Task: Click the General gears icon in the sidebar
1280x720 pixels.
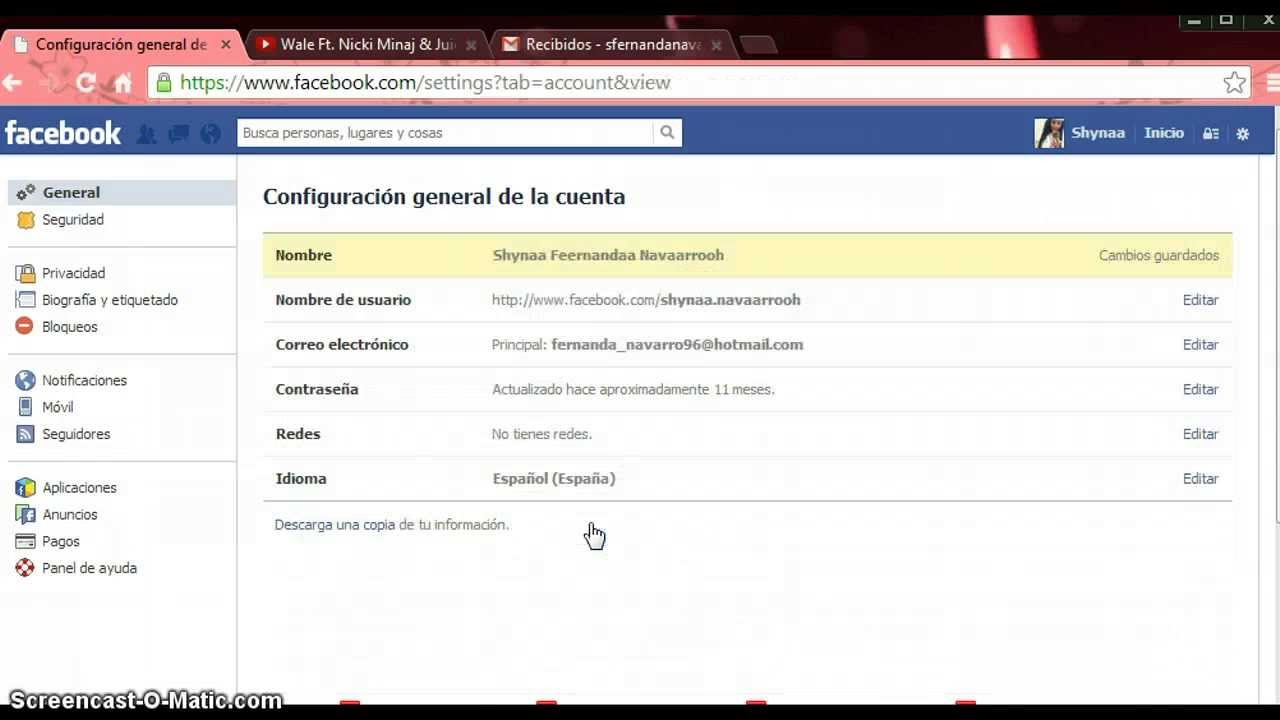Action: tap(26, 192)
